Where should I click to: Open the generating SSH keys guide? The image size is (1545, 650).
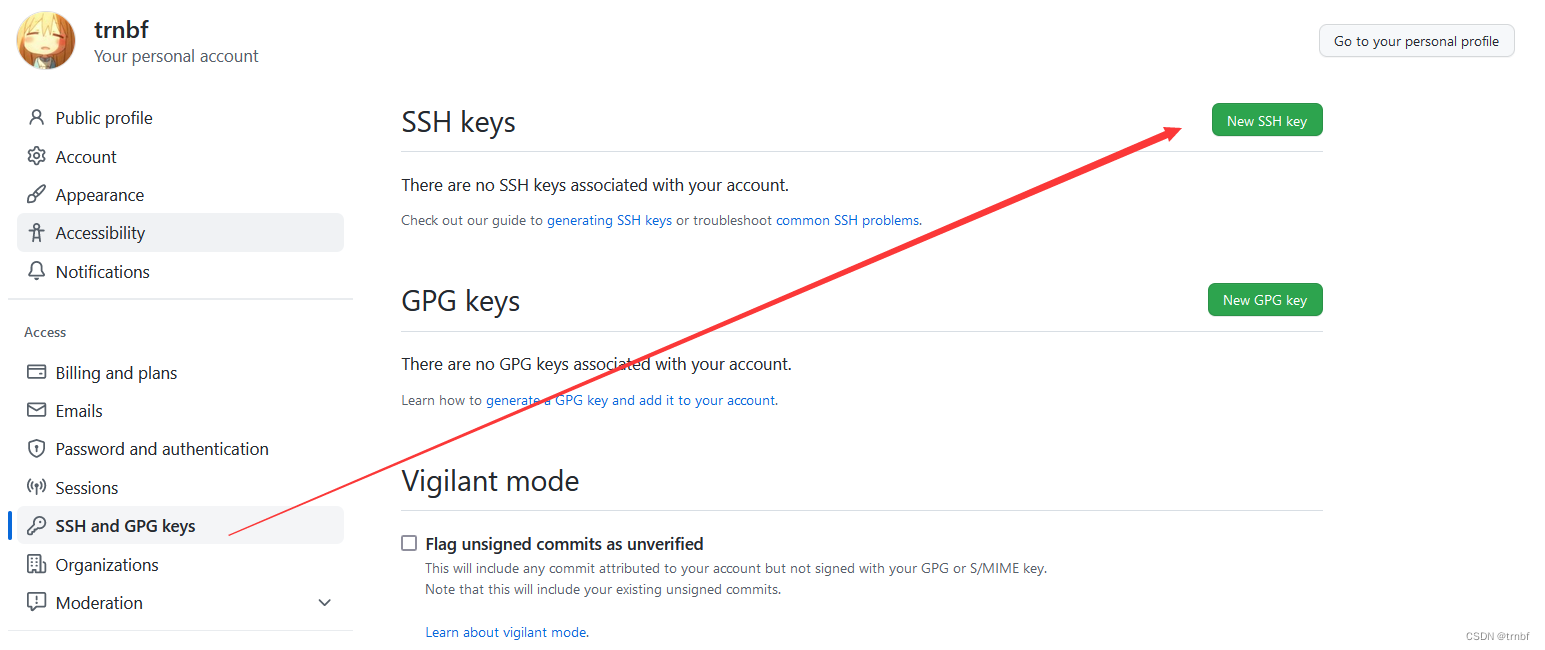click(609, 220)
